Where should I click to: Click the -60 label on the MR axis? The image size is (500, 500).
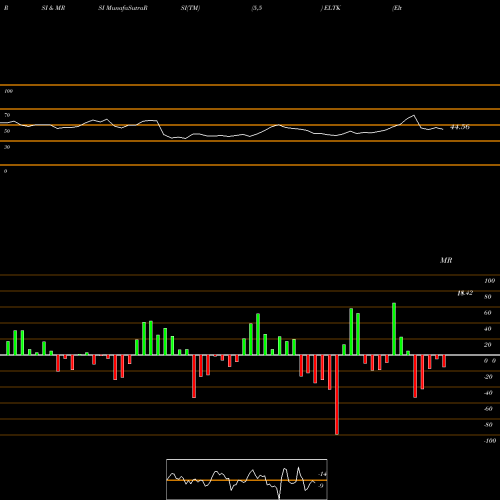[488, 409]
